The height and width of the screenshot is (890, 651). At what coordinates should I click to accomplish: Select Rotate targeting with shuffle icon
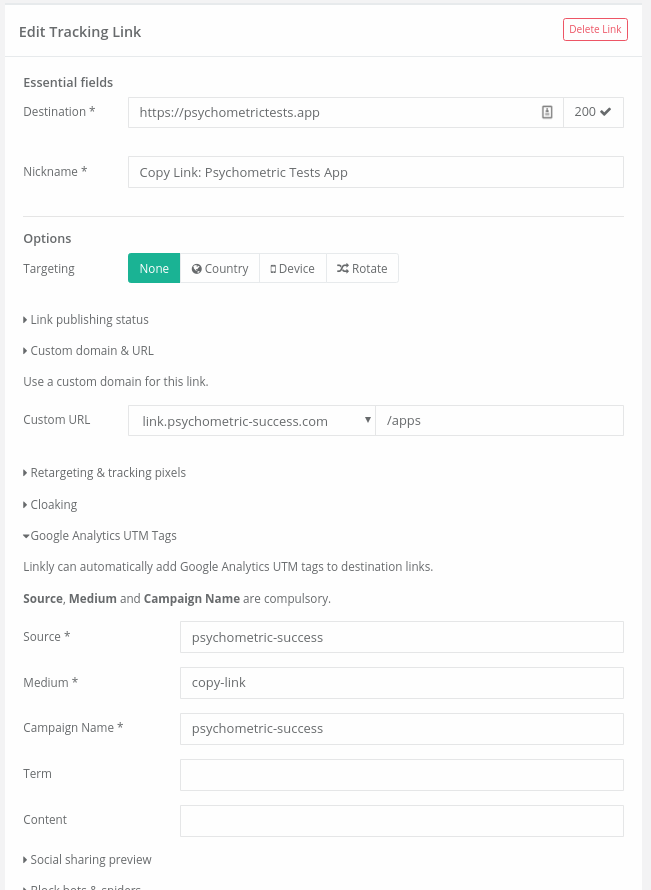point(362,269)
